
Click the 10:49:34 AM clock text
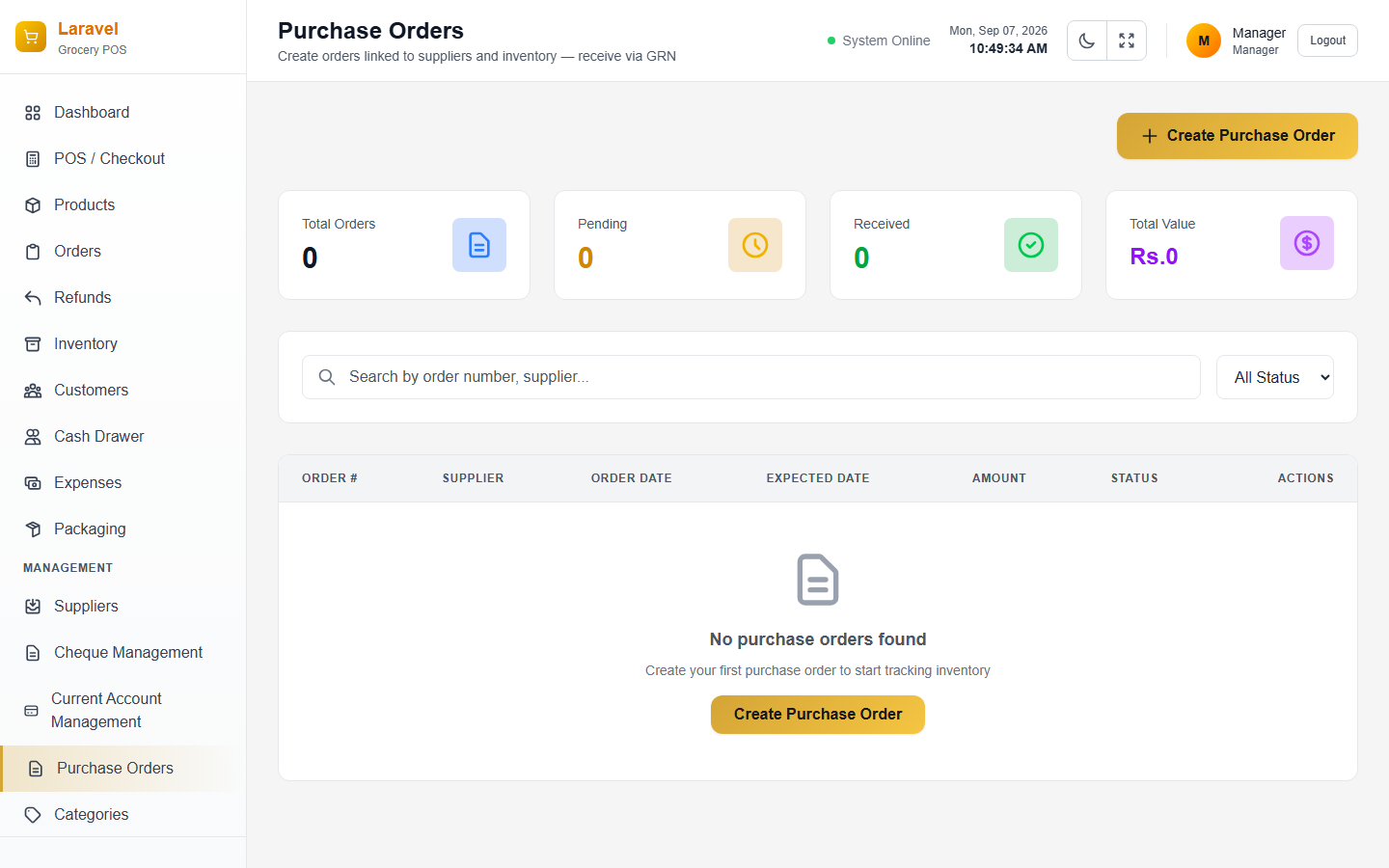pyautogui.click(x=1008, y=48)
